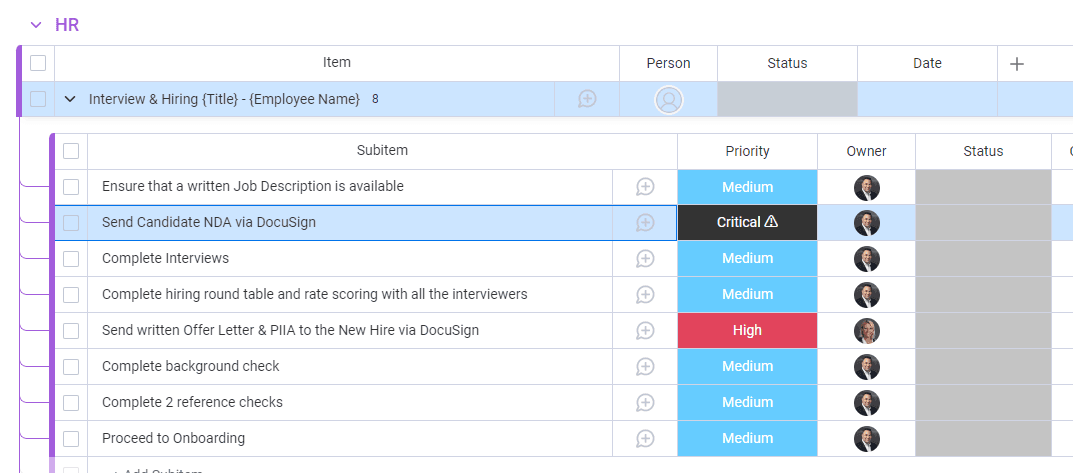The width and height of the screenshot is (1073, 473).
Task: Click Status cell for Complete Interviews subitem
Action: click(x=983, y=258)
